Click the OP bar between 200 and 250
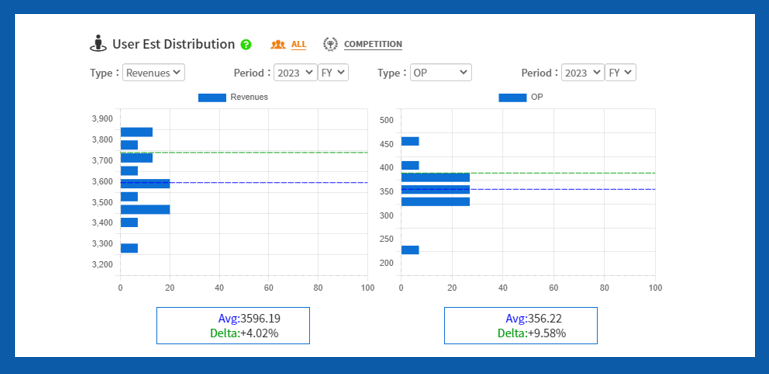 (410, 250)
